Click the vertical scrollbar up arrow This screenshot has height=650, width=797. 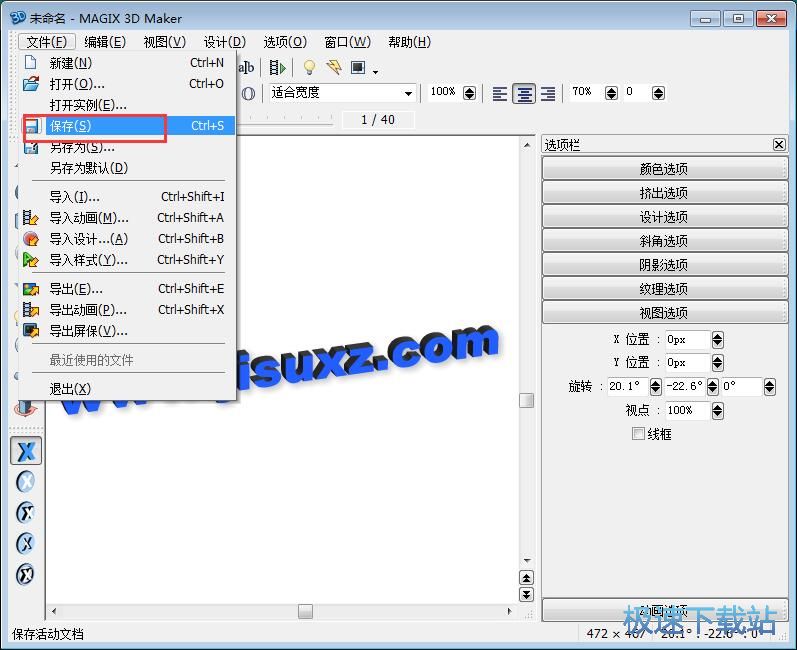pyautogui.click(x=527, y=145)
